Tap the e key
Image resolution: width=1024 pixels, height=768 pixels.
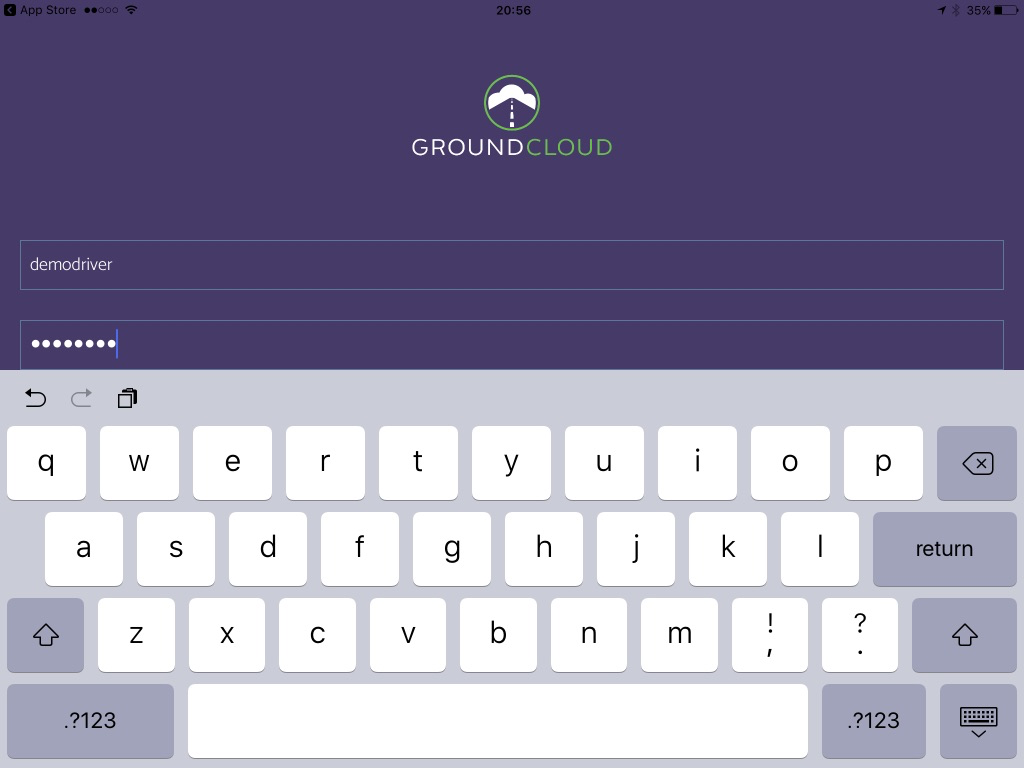coord(232,463)
